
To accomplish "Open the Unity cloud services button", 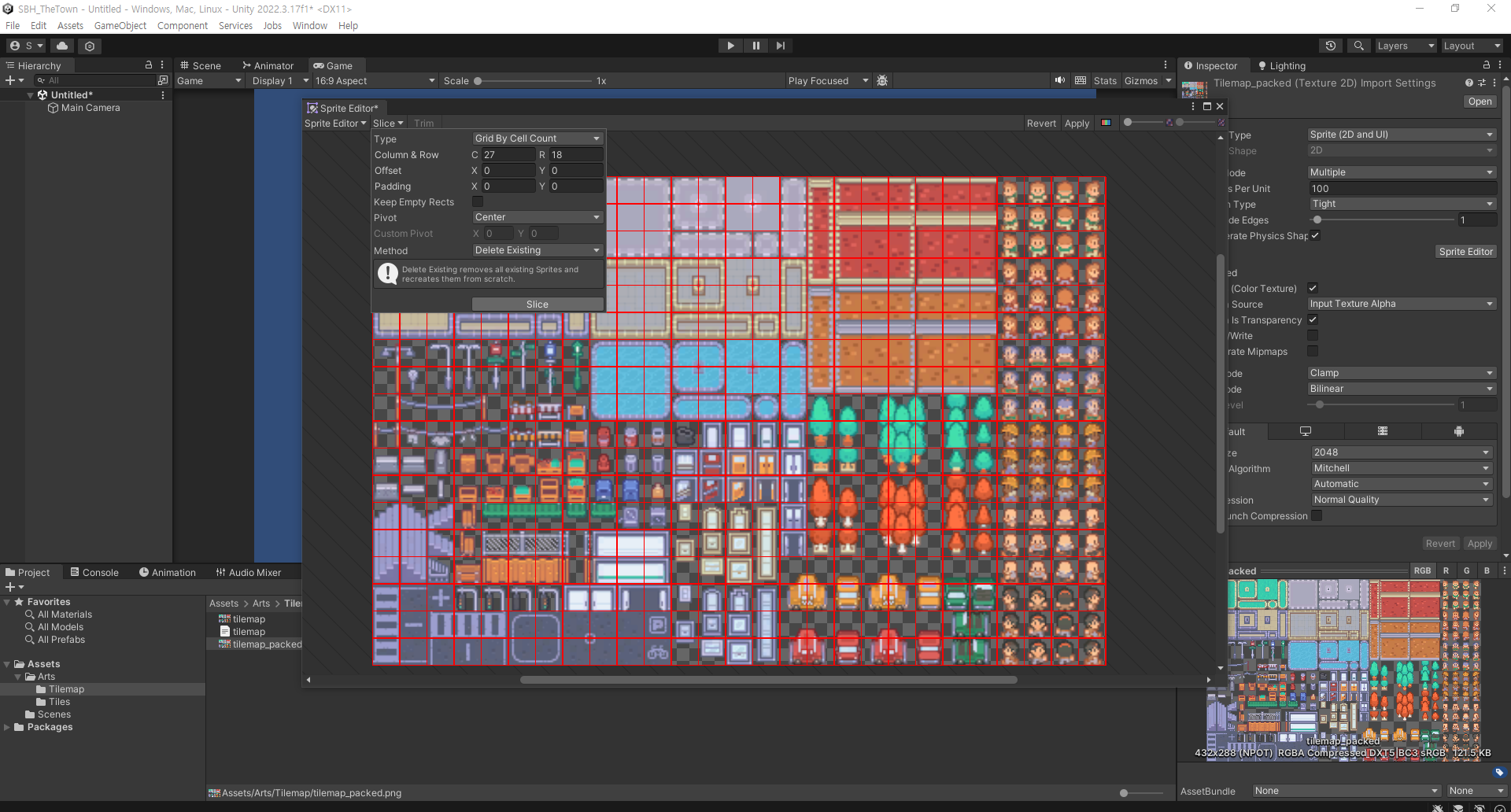I will (x=62, y=46).
